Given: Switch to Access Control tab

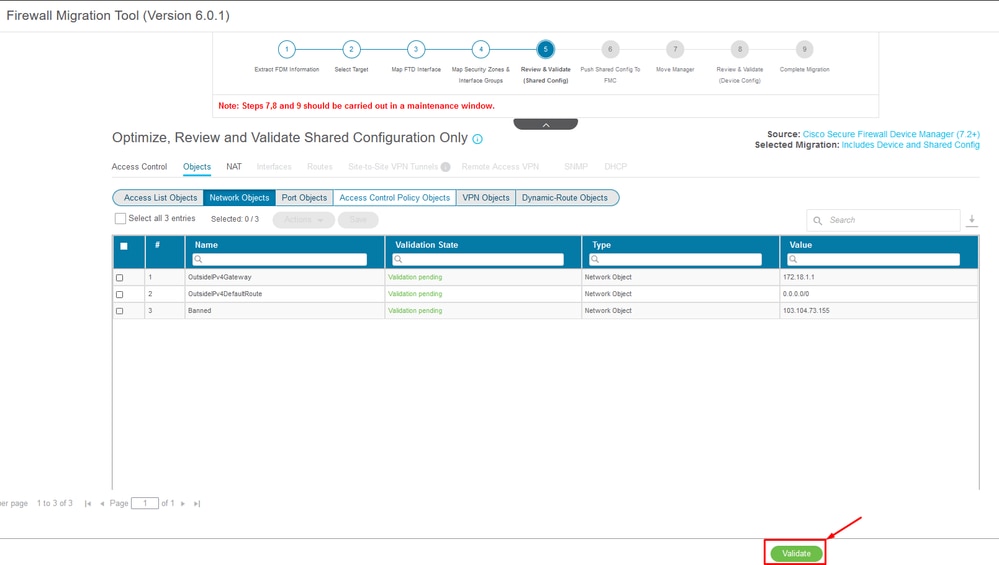Looking at the screenshot, I should [x=139, y=167].
